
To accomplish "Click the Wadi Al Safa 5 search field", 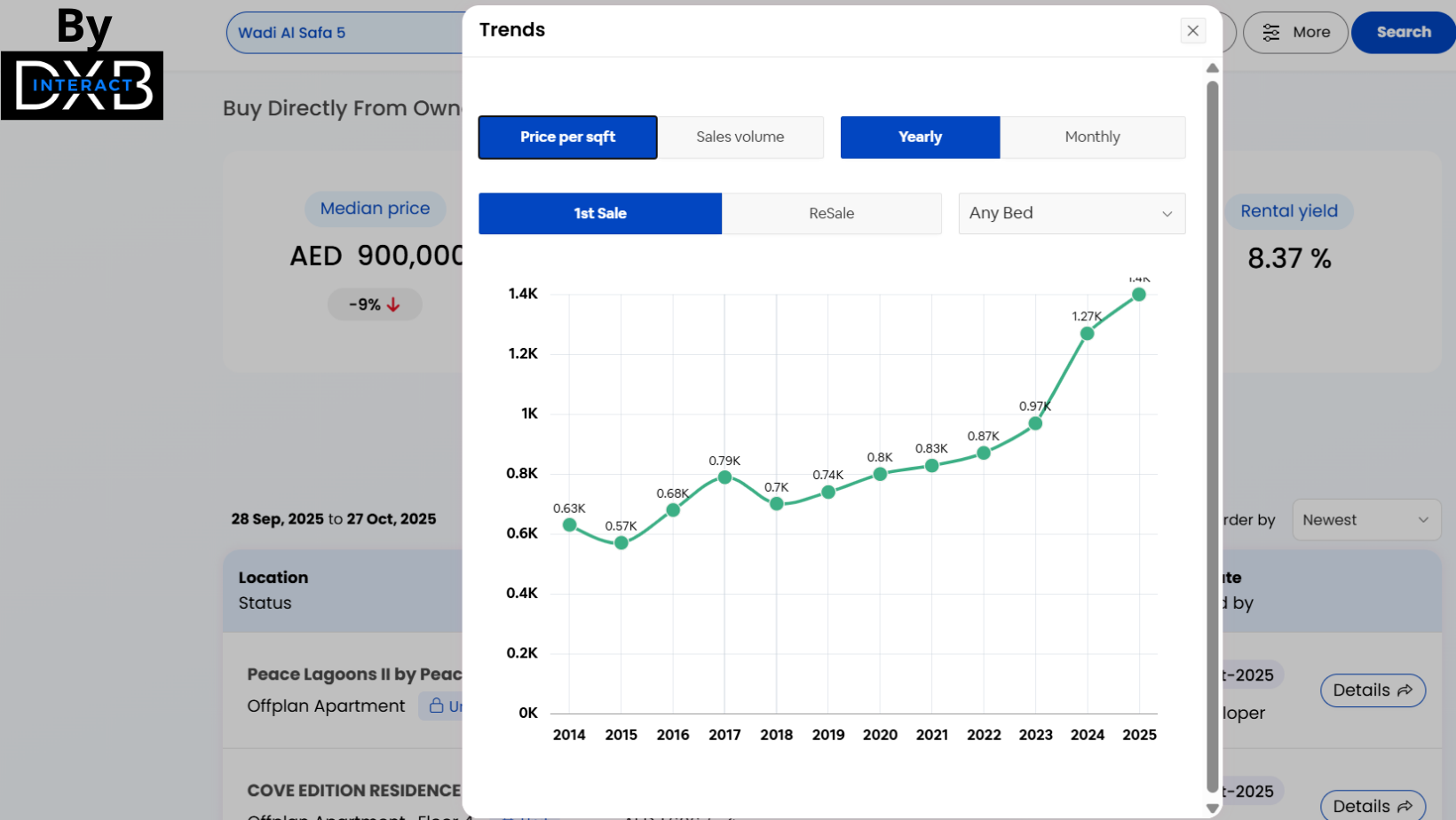I will tap(346, 33).
